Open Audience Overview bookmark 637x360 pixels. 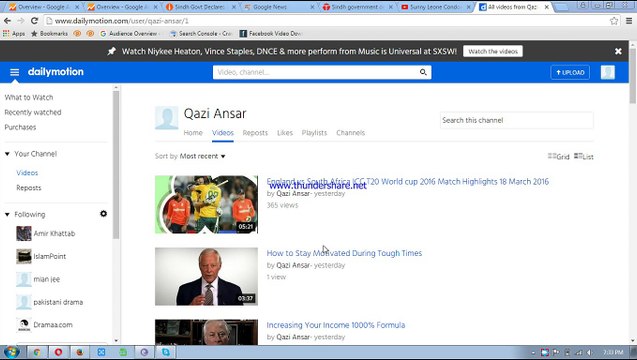click(129, 33)
